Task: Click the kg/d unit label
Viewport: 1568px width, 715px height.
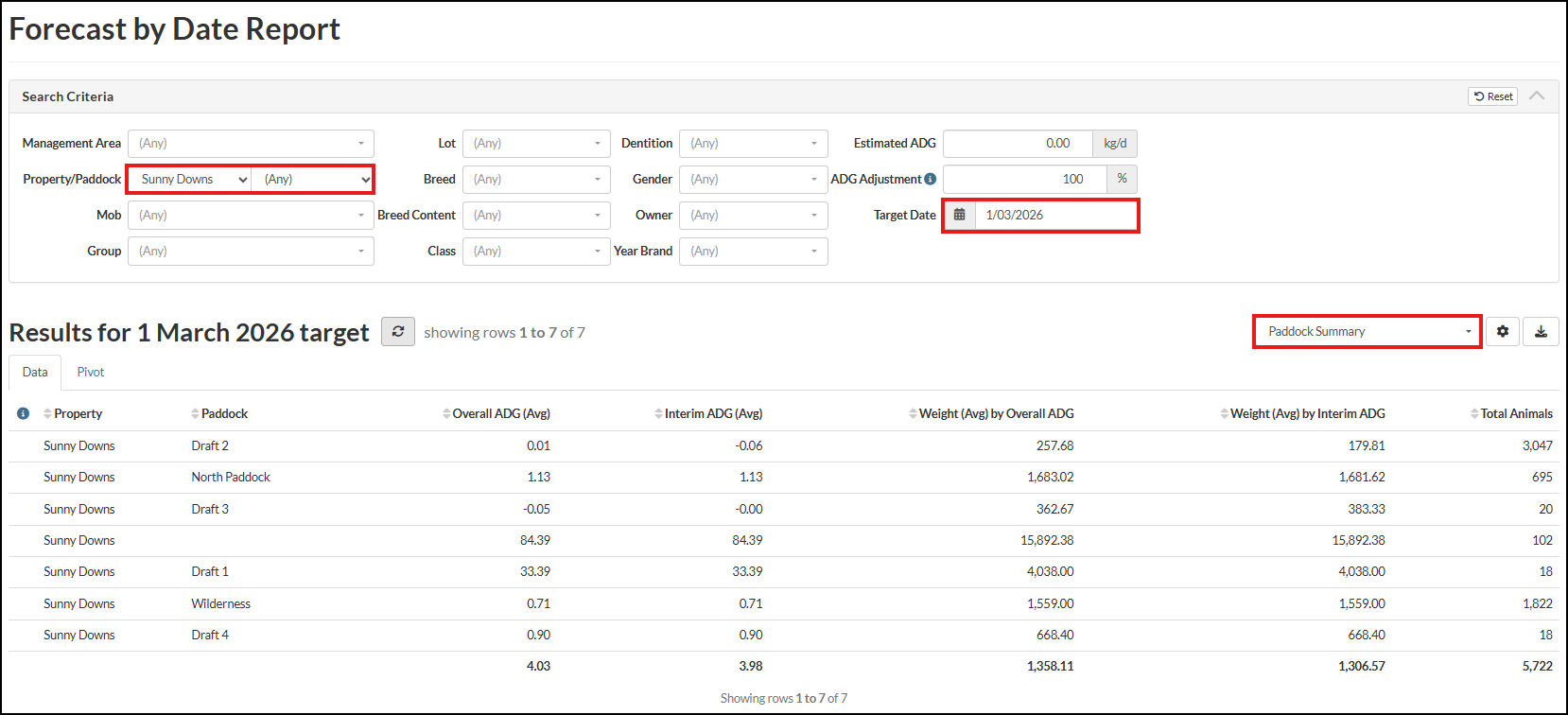Action: pyautogui.click(x=1115, y=144)
